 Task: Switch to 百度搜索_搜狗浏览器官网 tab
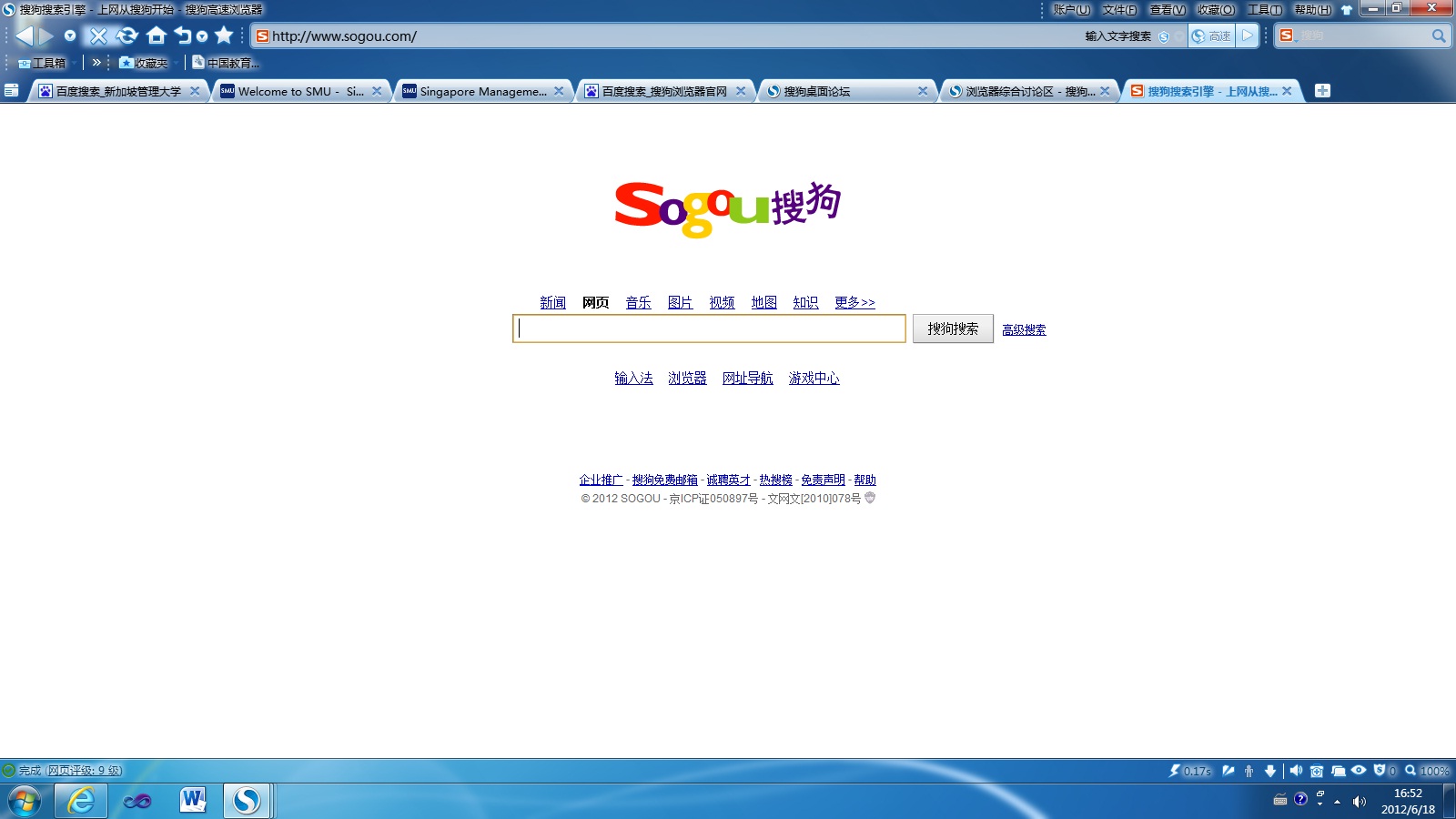(664, 91)
